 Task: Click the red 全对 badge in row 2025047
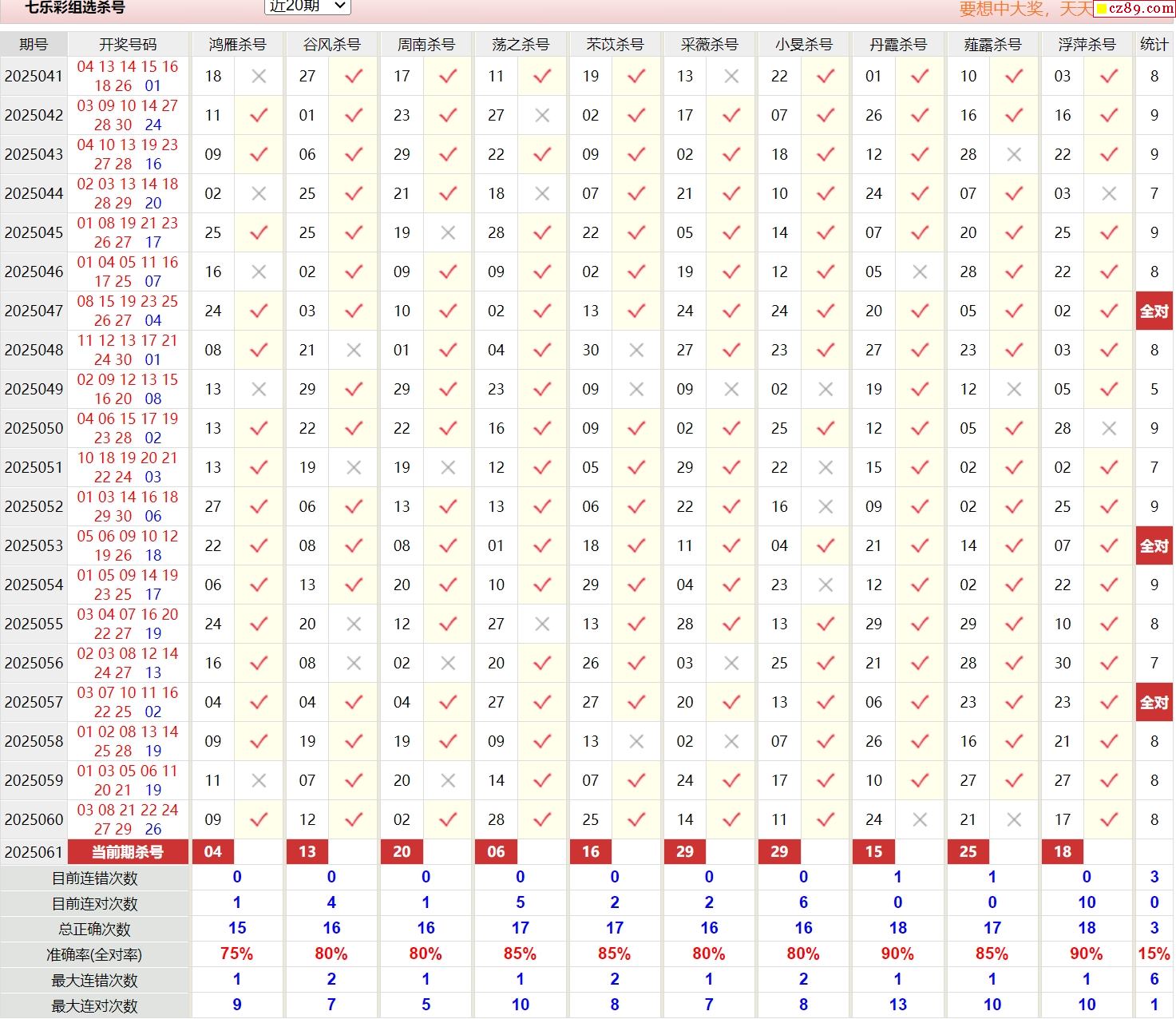click(x=1154, y=311)
